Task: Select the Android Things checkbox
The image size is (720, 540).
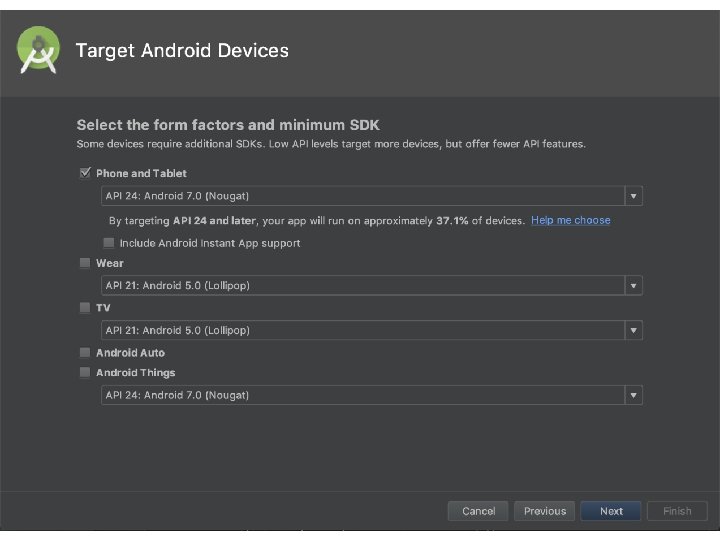Action: click(84, 372)
